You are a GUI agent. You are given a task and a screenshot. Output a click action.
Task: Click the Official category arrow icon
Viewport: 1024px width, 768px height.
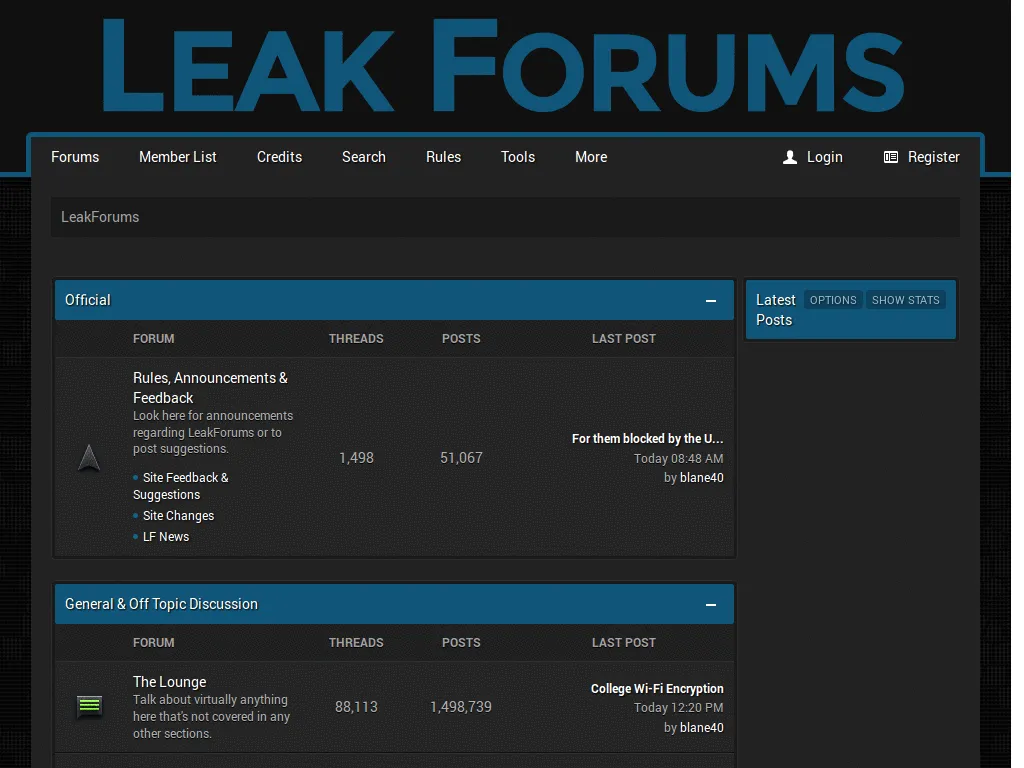89,457
